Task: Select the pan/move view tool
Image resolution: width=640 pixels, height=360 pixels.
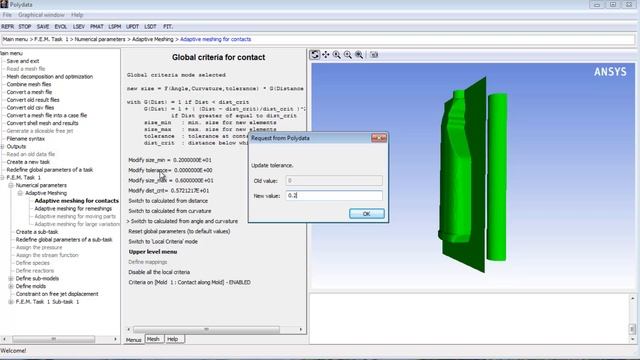Action: click(x=326, y=55)
